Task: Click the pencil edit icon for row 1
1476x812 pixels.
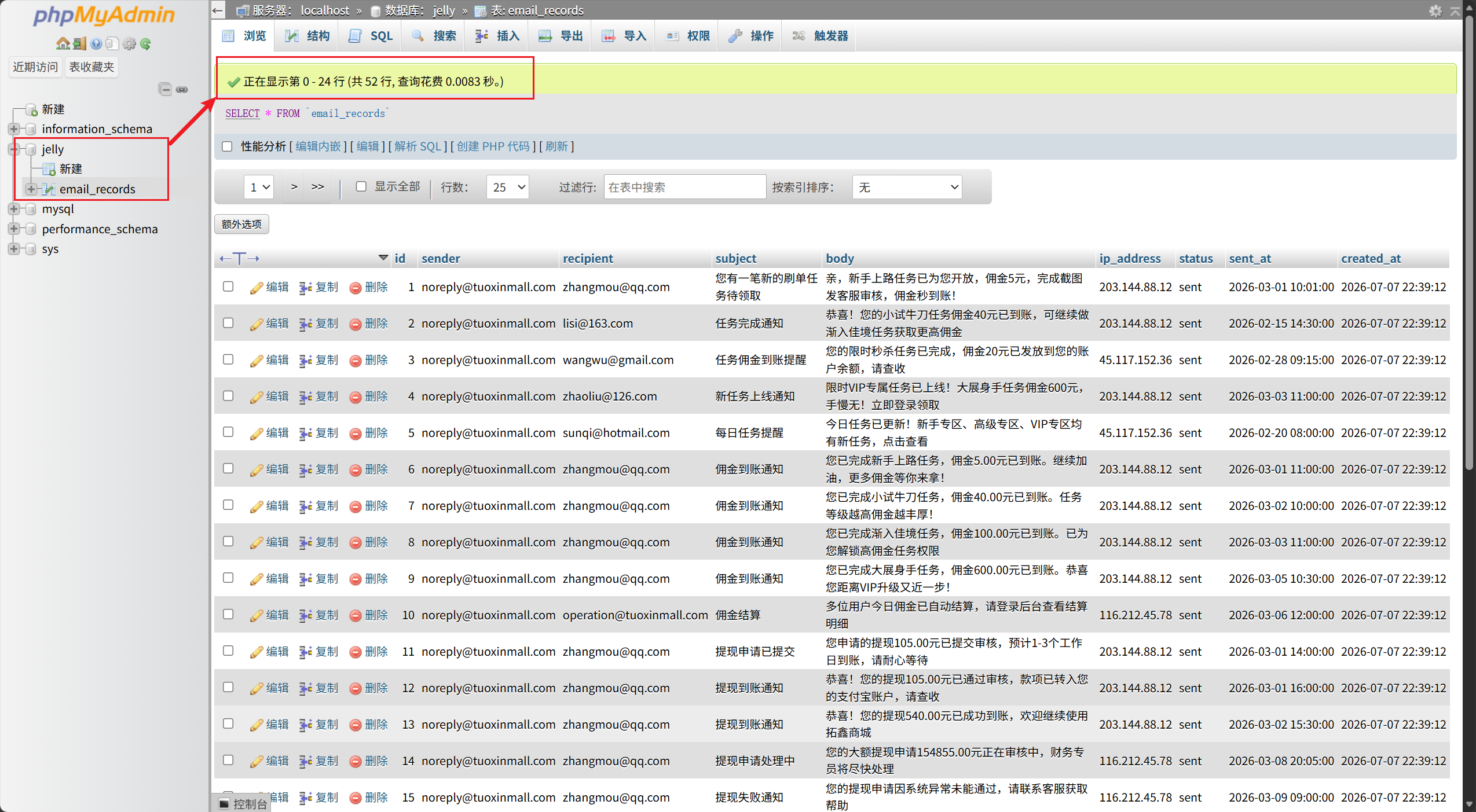Action: tap(257, 288)
